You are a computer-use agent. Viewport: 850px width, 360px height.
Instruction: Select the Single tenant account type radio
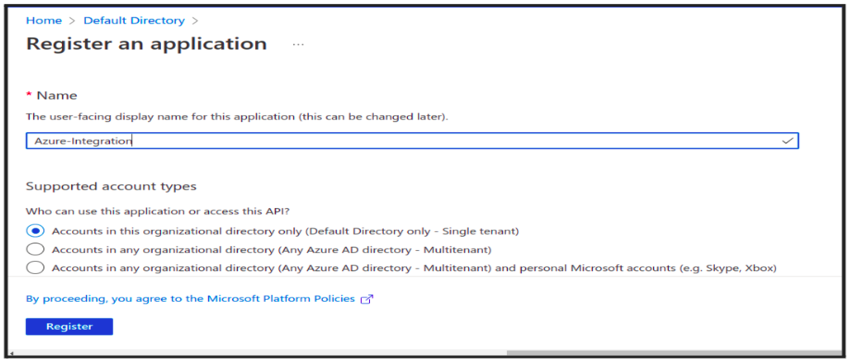click(35, 231)
